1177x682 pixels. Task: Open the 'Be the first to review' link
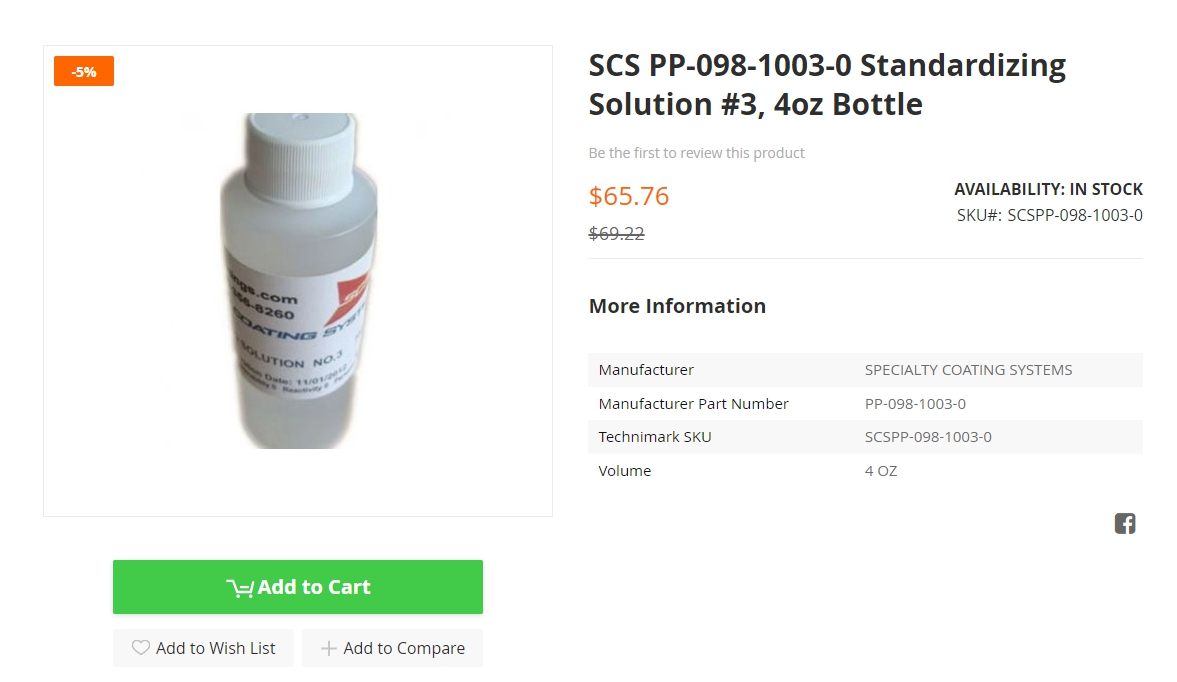696,153
